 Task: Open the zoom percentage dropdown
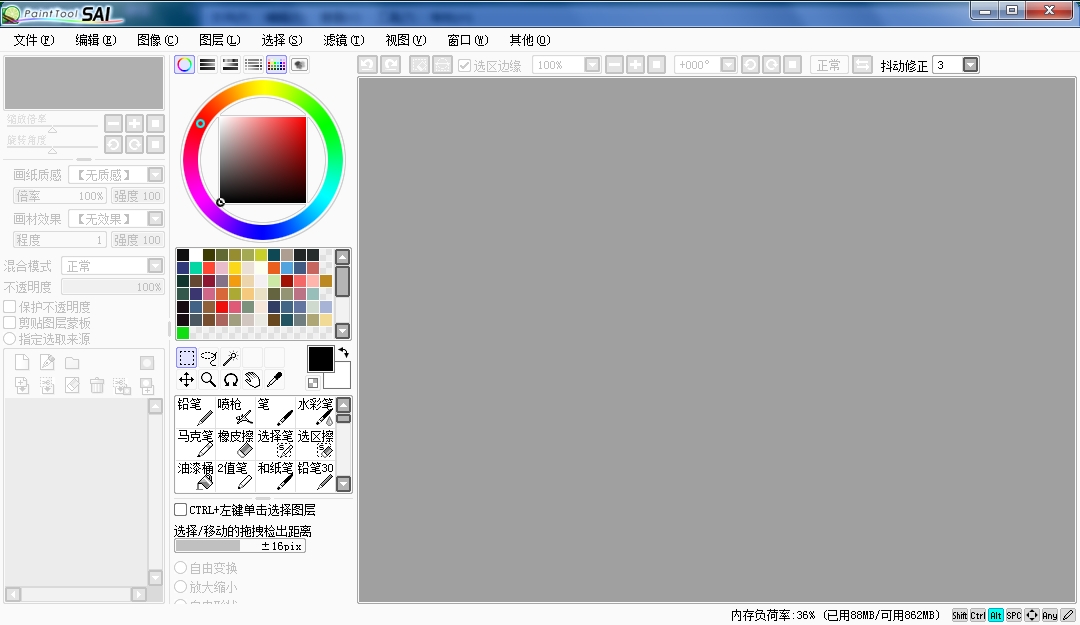[594, 64]
